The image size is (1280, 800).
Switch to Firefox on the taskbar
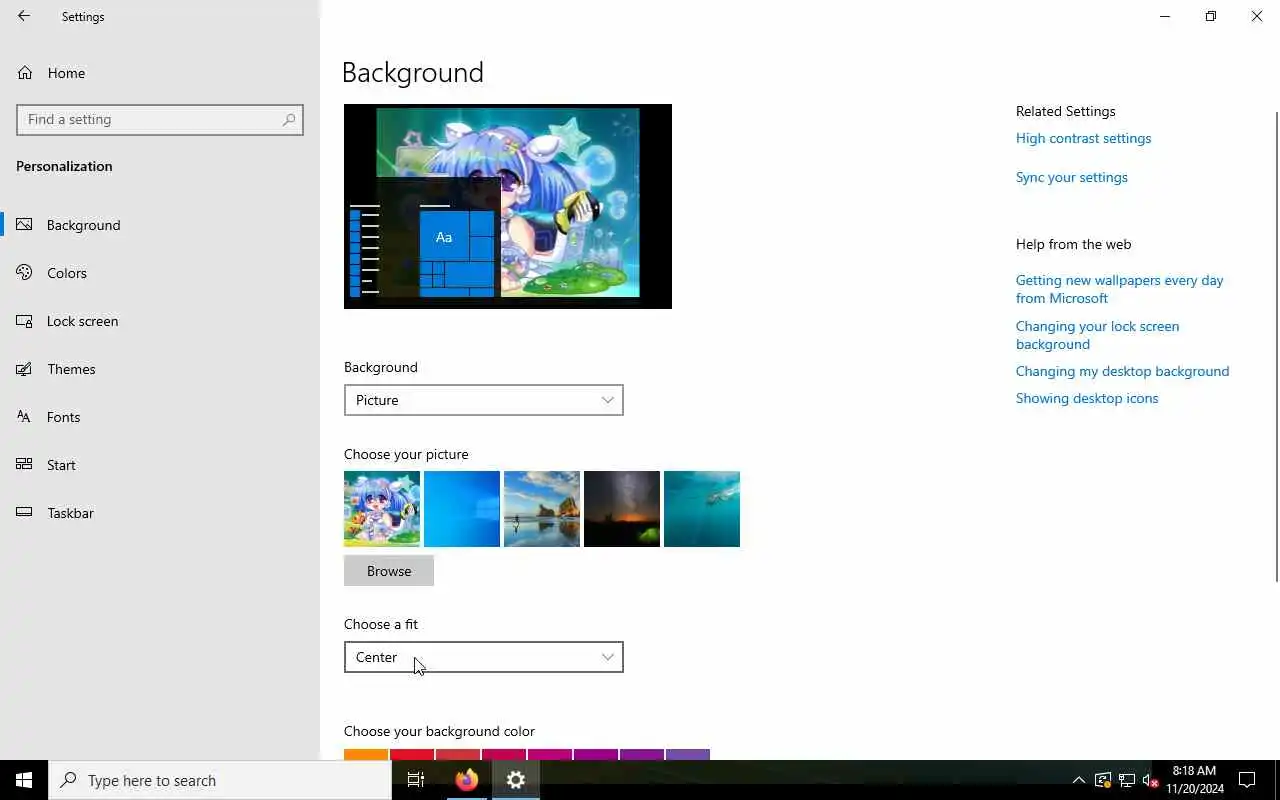coord(467,780)
